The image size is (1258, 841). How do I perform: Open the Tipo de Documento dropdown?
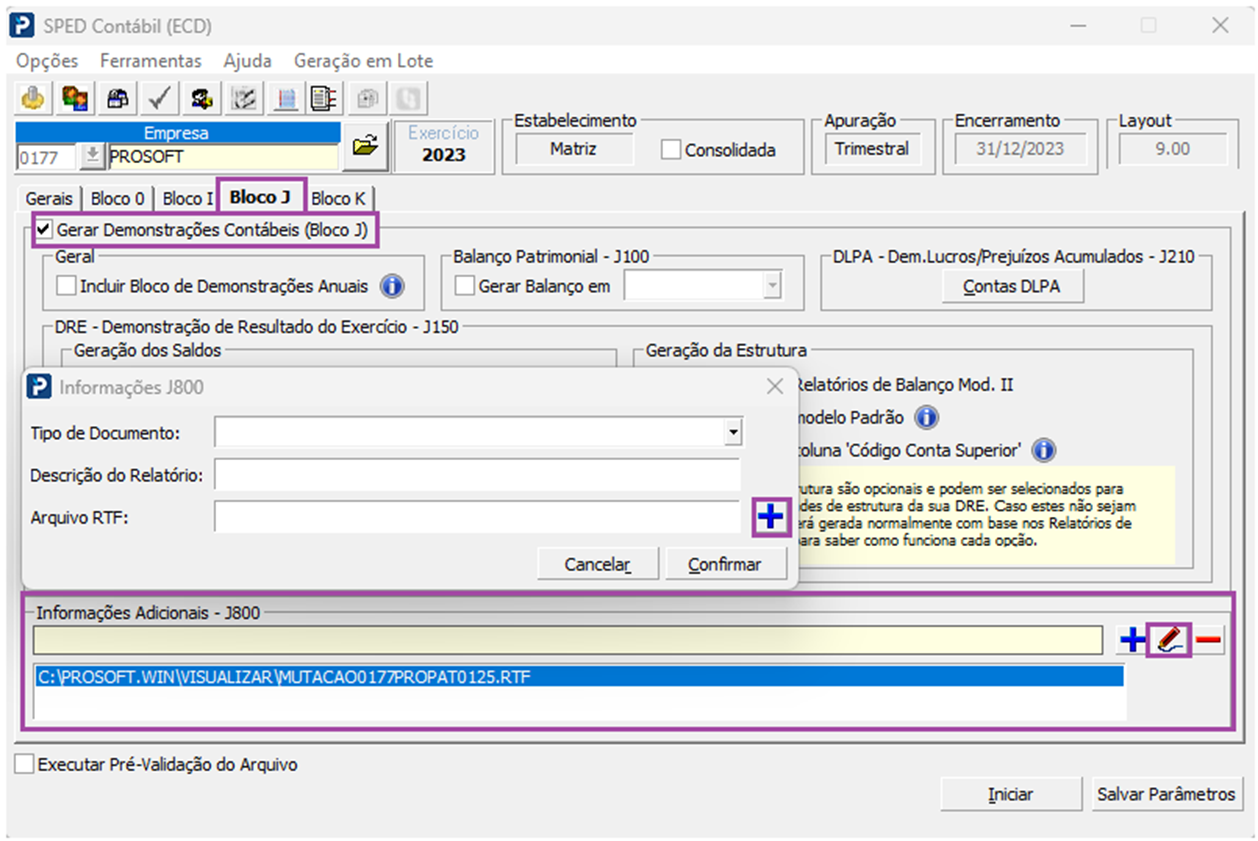coord(734,432)
